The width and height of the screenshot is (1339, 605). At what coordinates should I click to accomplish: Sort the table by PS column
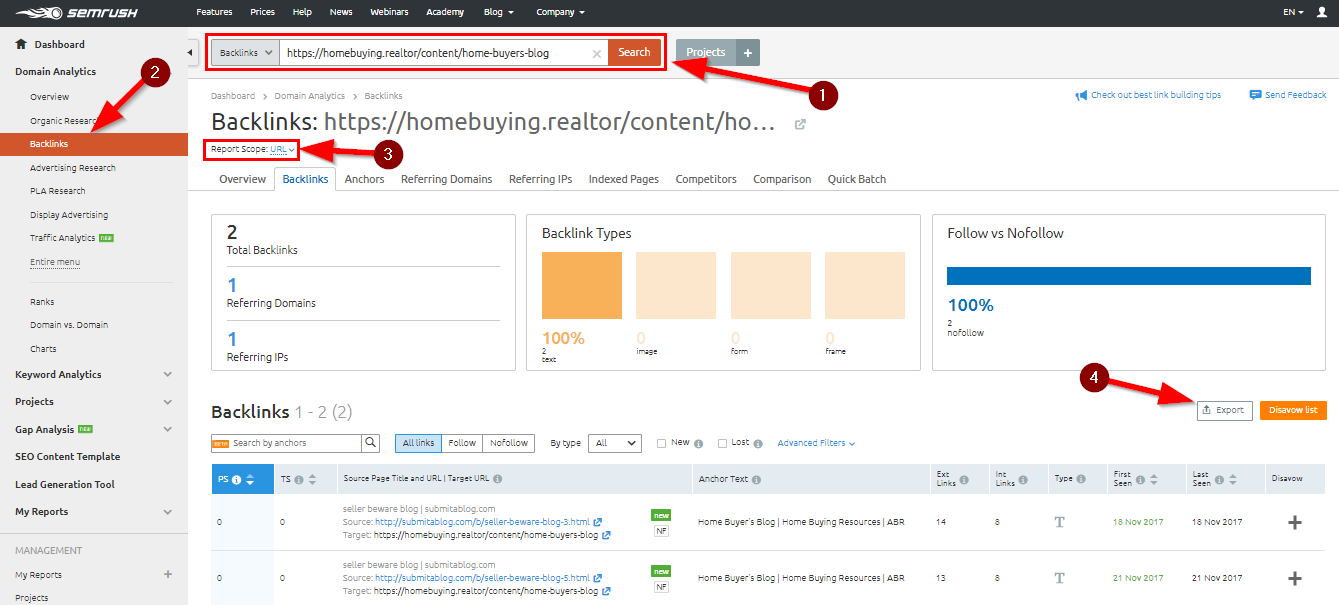250,480
